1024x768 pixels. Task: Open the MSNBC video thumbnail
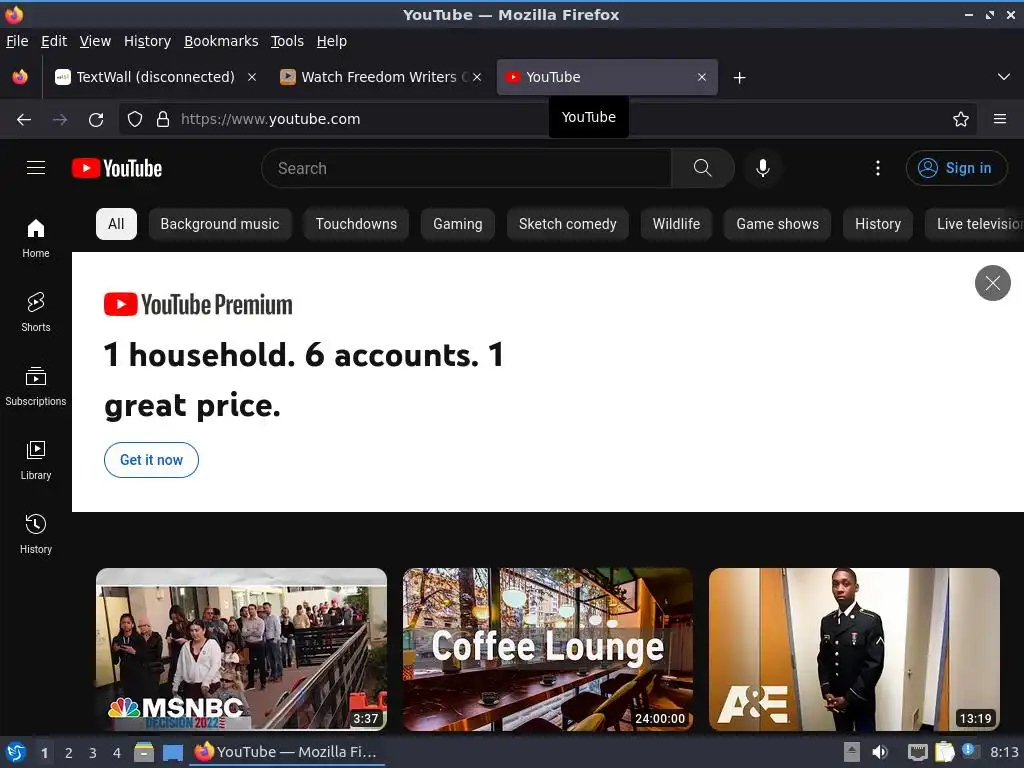pos(241,649)
